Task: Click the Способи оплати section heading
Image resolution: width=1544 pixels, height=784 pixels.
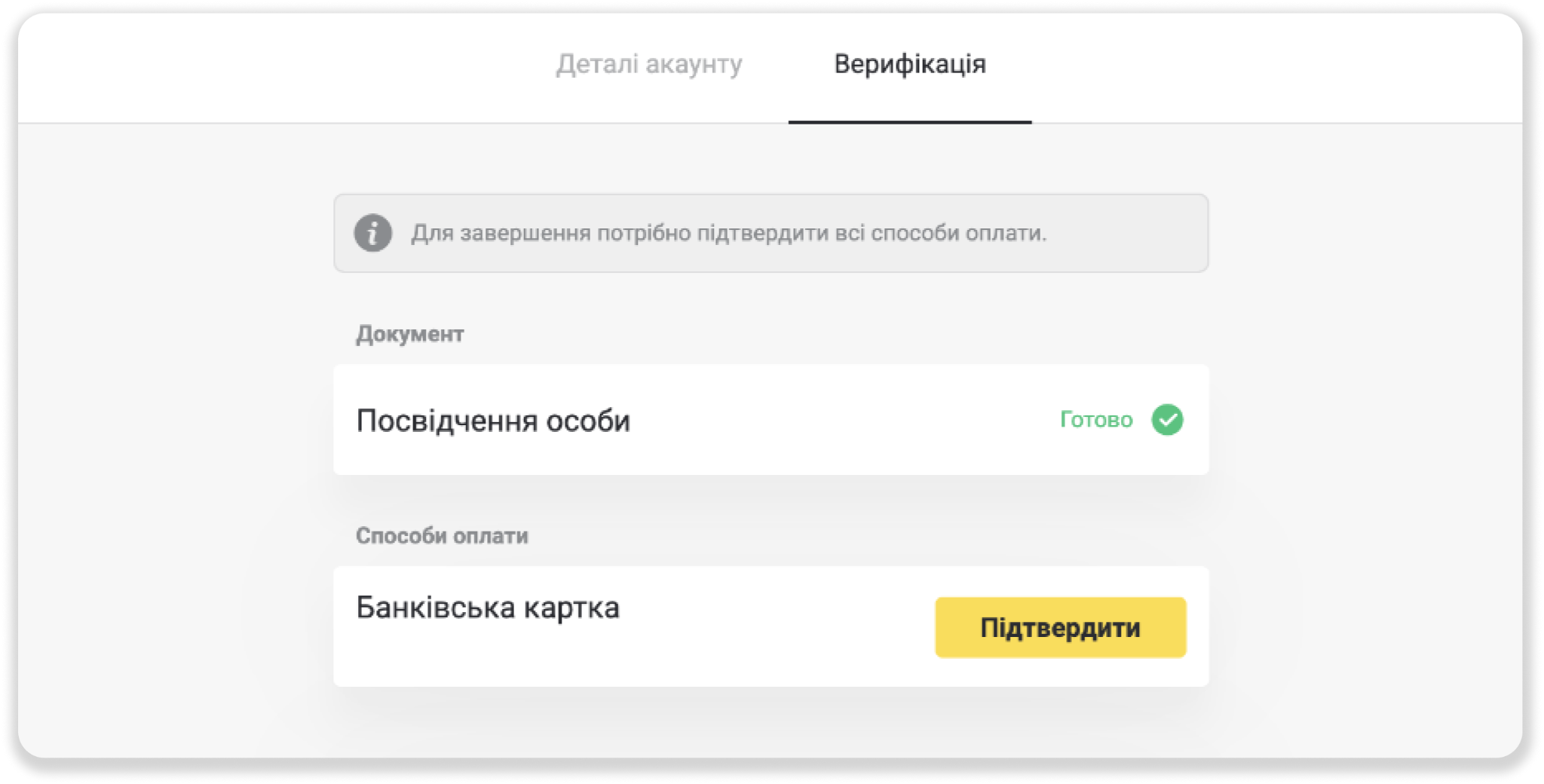Action: [x=443, y=535]
